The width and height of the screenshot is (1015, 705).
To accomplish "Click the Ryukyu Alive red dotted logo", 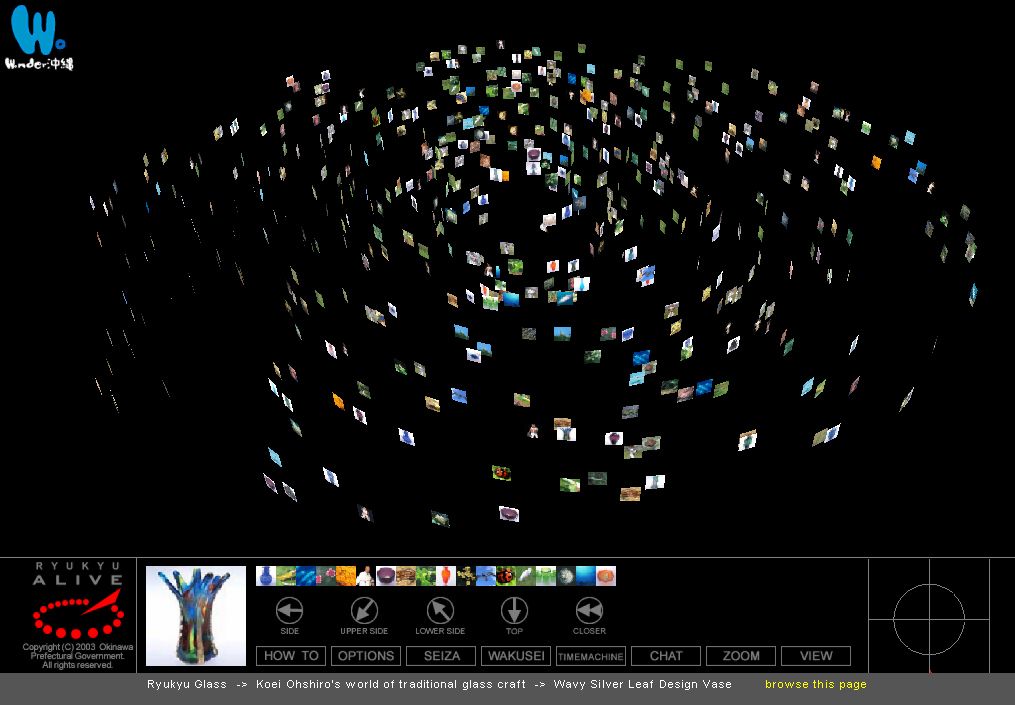I will (x=77, y=614).
